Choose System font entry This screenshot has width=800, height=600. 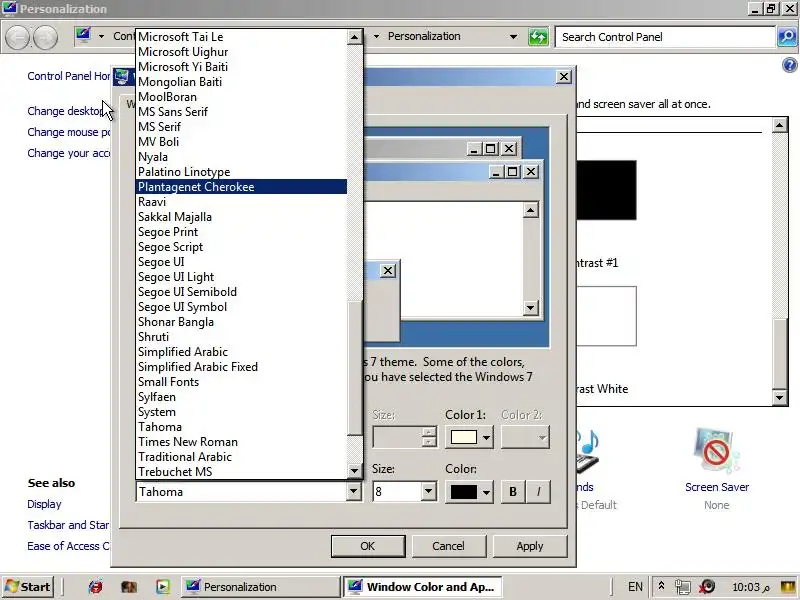point(242,412)
